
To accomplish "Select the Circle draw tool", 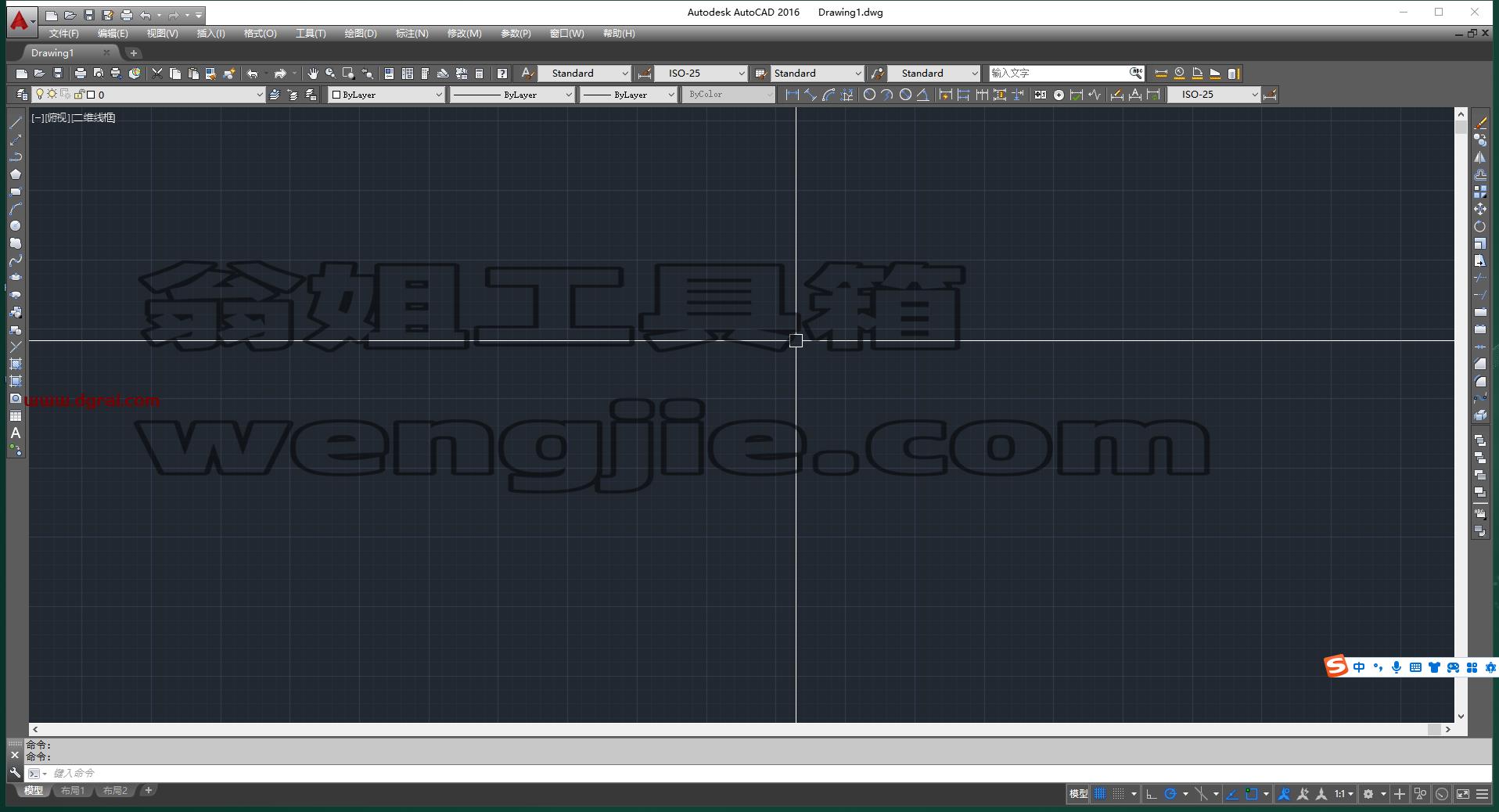I will pos(15,226).
